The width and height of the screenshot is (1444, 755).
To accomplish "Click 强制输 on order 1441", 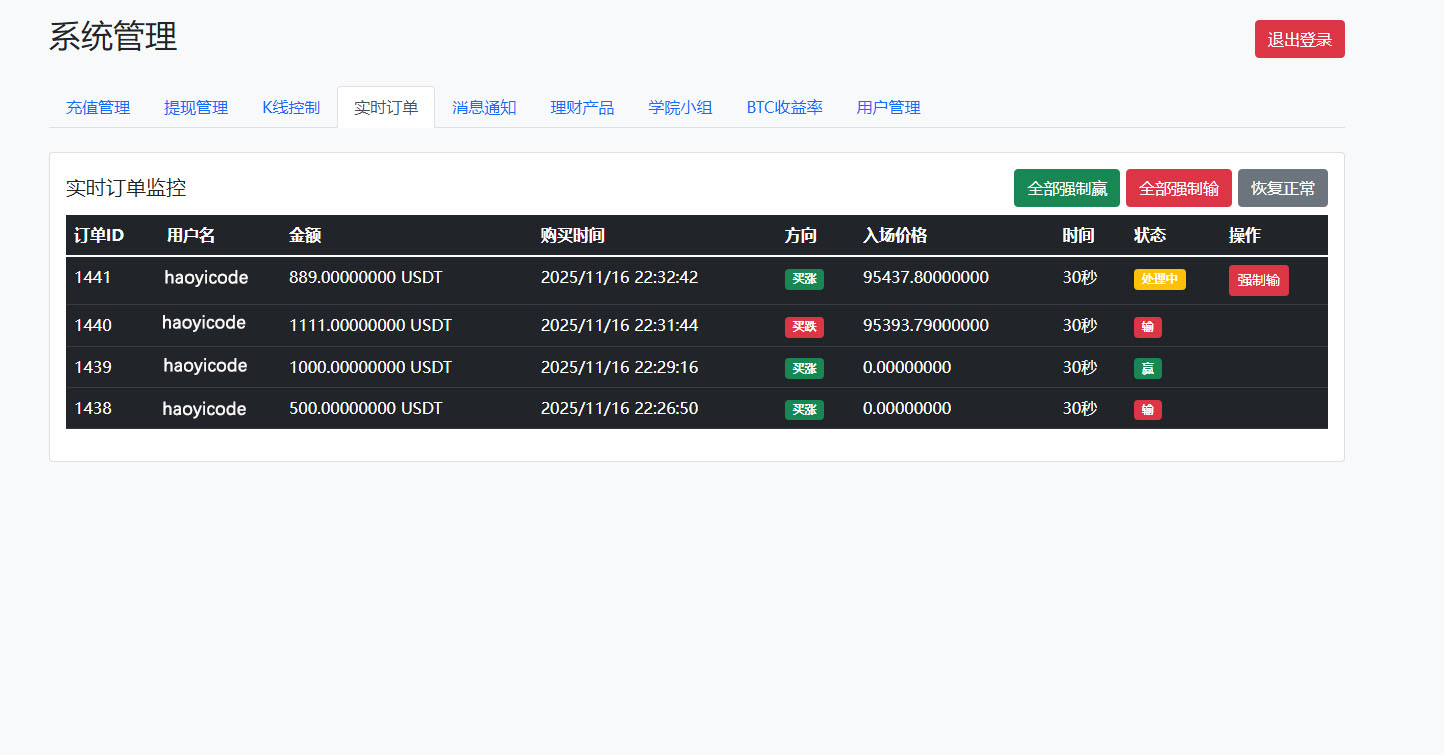I will (1258, 280).
